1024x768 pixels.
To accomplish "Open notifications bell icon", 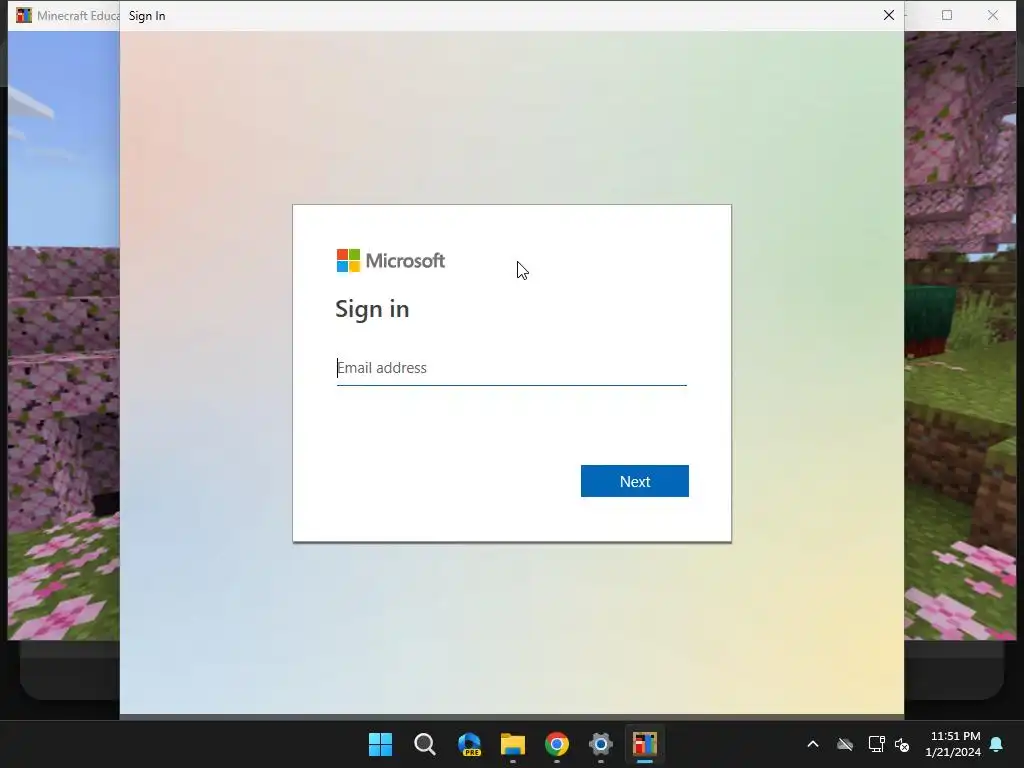I will coord(997,744).
